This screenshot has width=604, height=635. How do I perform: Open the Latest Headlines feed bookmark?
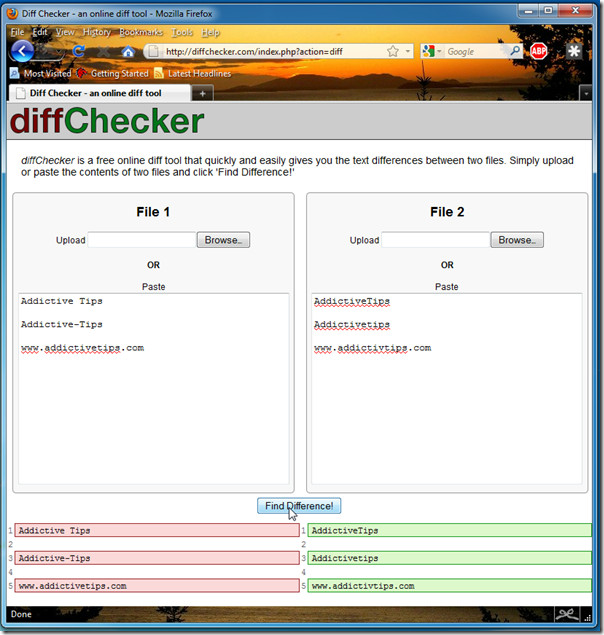click(192, 73)
